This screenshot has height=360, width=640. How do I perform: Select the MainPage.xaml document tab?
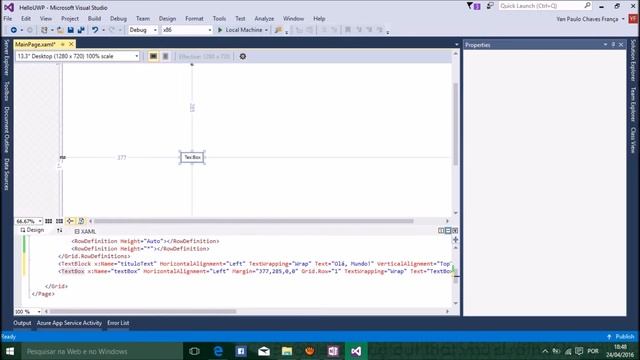pos(36,44)
